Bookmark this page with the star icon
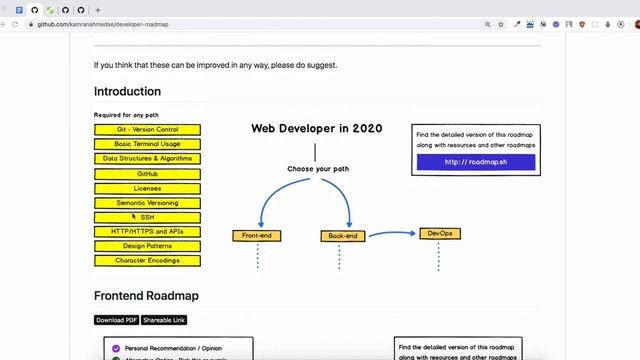This screenshot has height=360, width=640. tap(501, 24)
